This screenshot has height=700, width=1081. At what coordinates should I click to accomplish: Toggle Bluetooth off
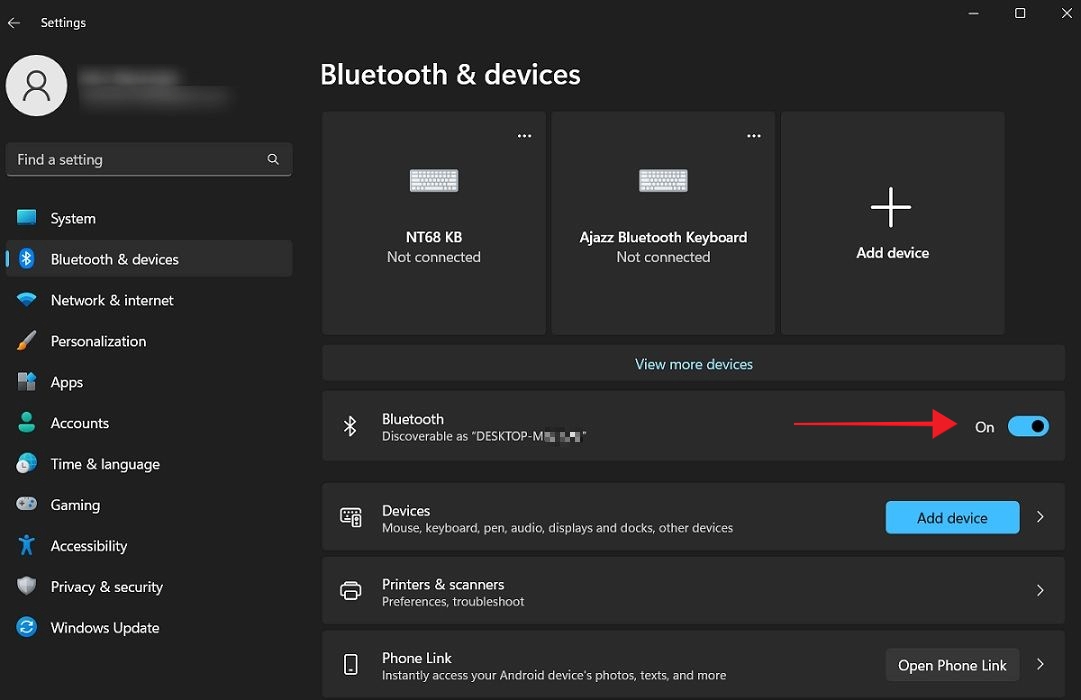tap(1028, 426)
